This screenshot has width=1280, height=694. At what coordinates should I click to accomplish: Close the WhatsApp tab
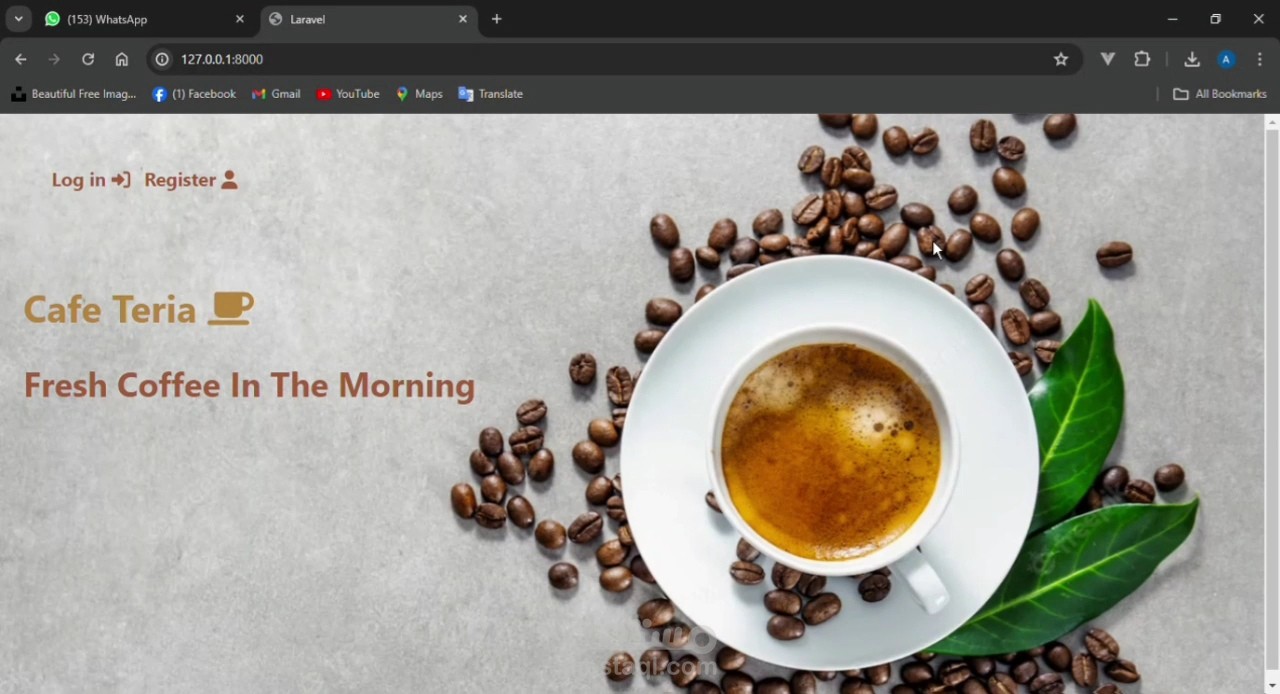239,19
